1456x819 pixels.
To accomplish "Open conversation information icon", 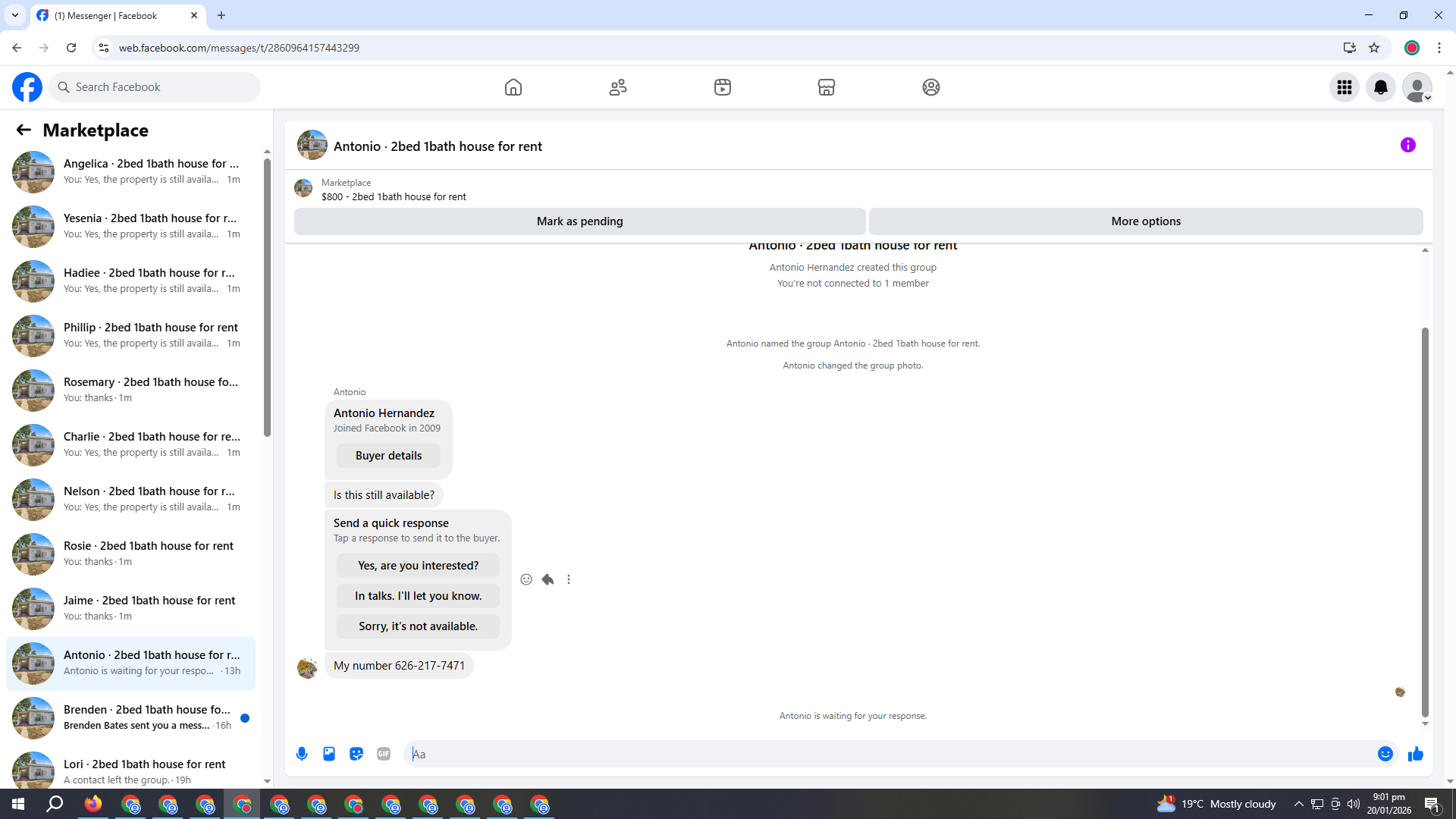I will (1408, 145).
